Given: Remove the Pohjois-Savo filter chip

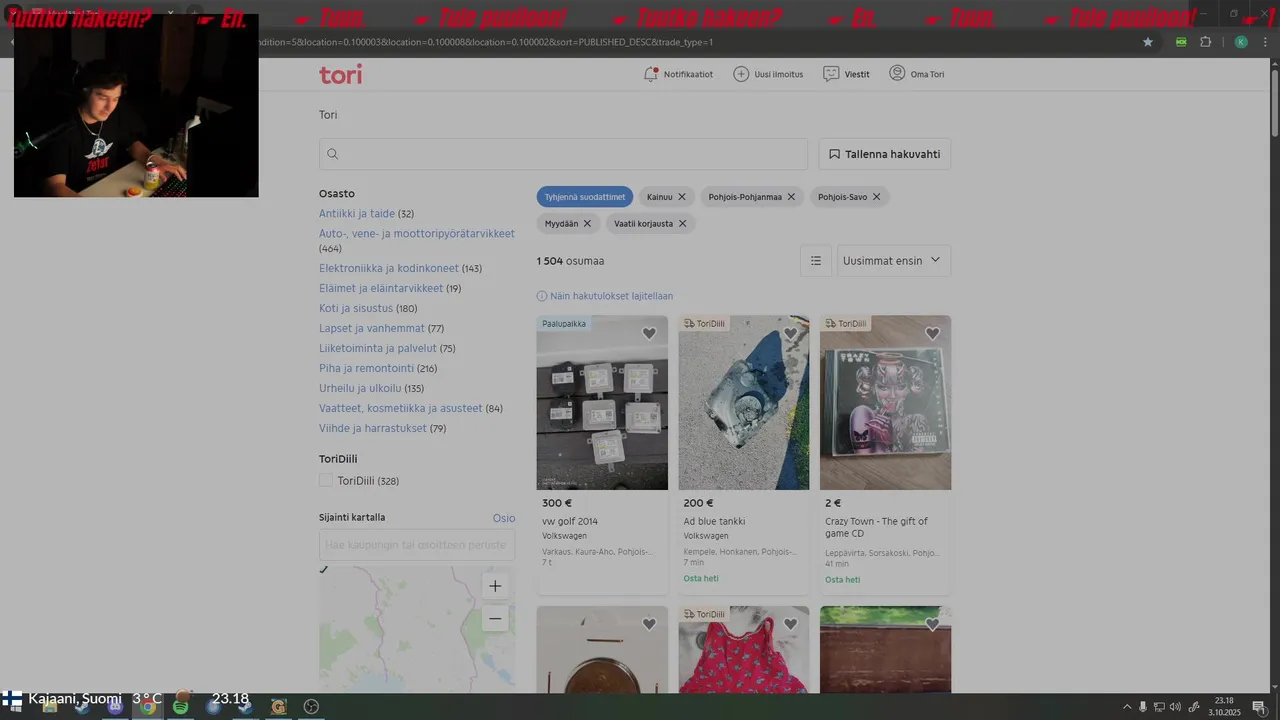Looking at the screenshot, I should 876,197.
